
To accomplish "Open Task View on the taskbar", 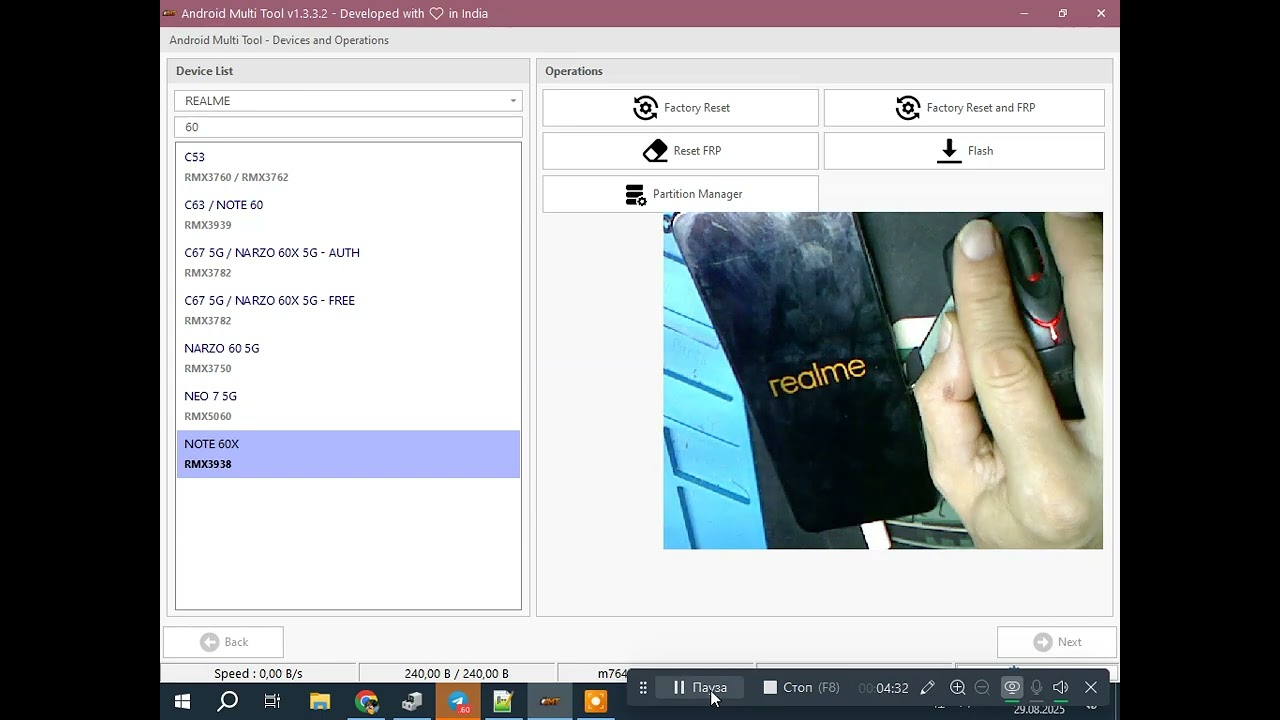I will pos(272,702).
